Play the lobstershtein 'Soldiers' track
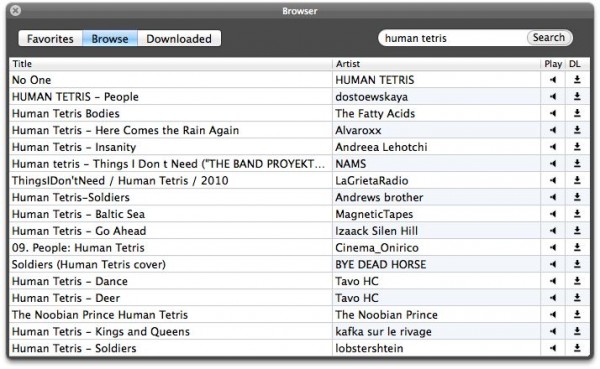600x369 pixels. [x=553, y=348]
